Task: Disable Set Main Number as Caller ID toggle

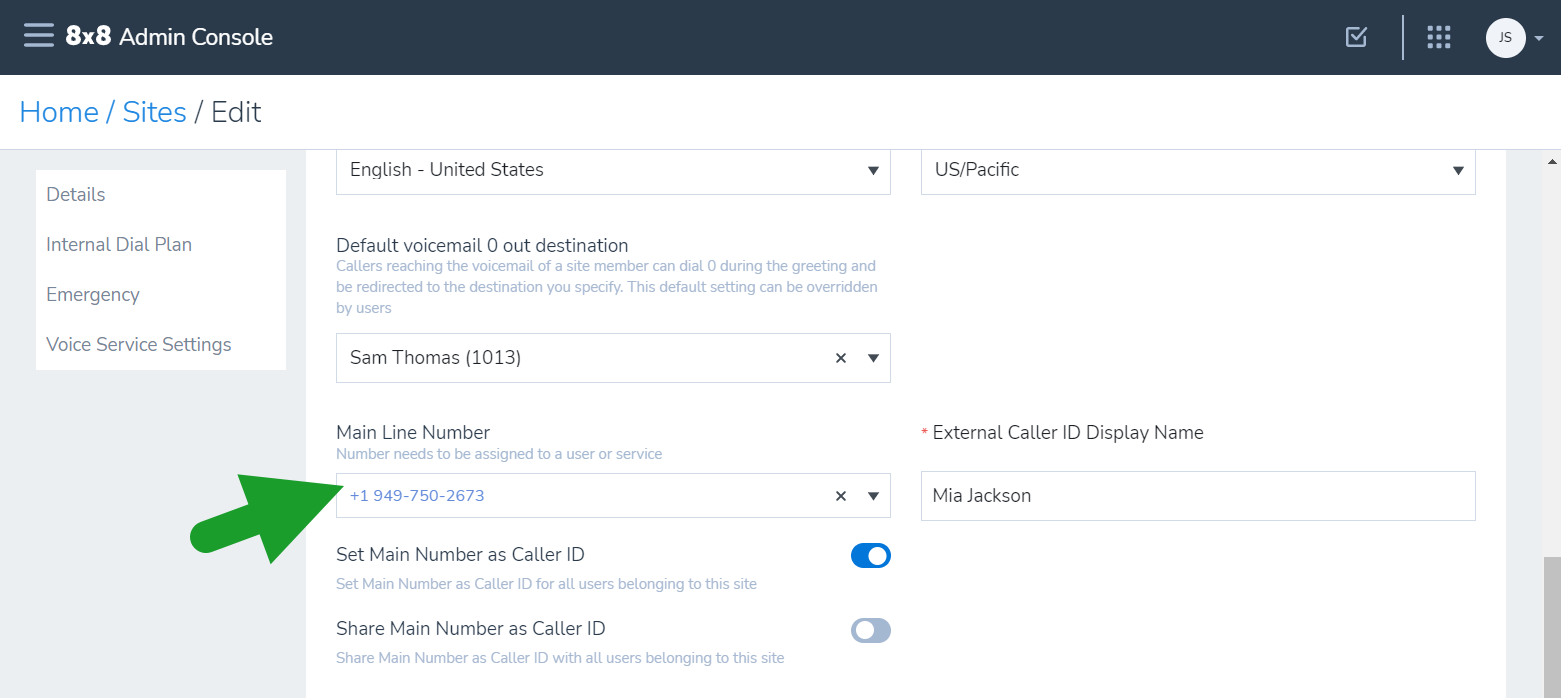Action: click(x=871, y=556)
